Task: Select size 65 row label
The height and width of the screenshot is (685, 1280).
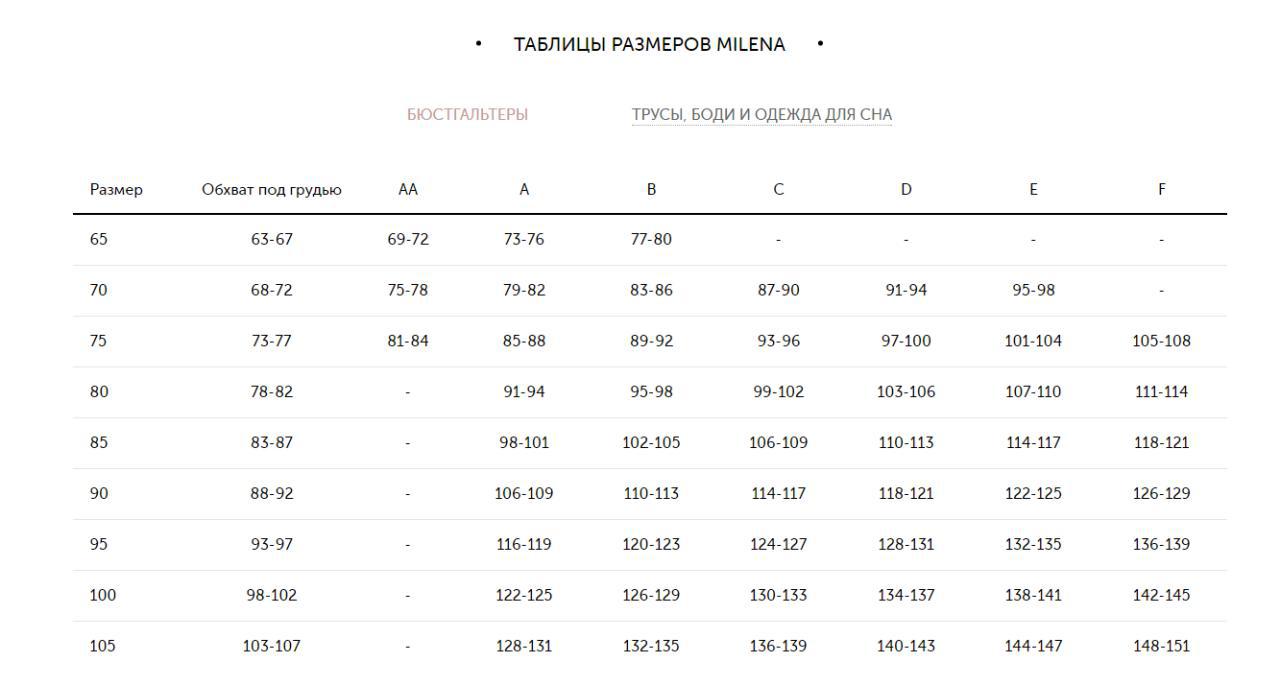Action: [x=98, y=240]
